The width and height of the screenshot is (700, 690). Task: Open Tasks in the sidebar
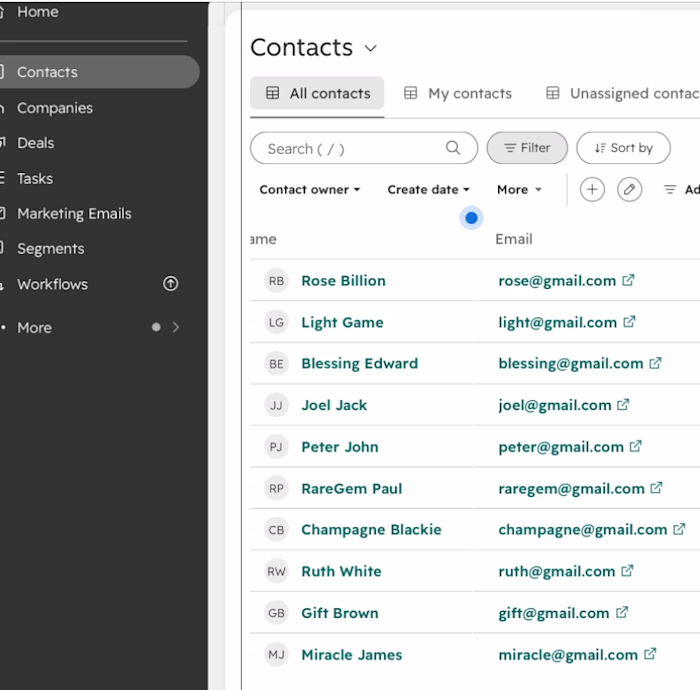(35, 179)
